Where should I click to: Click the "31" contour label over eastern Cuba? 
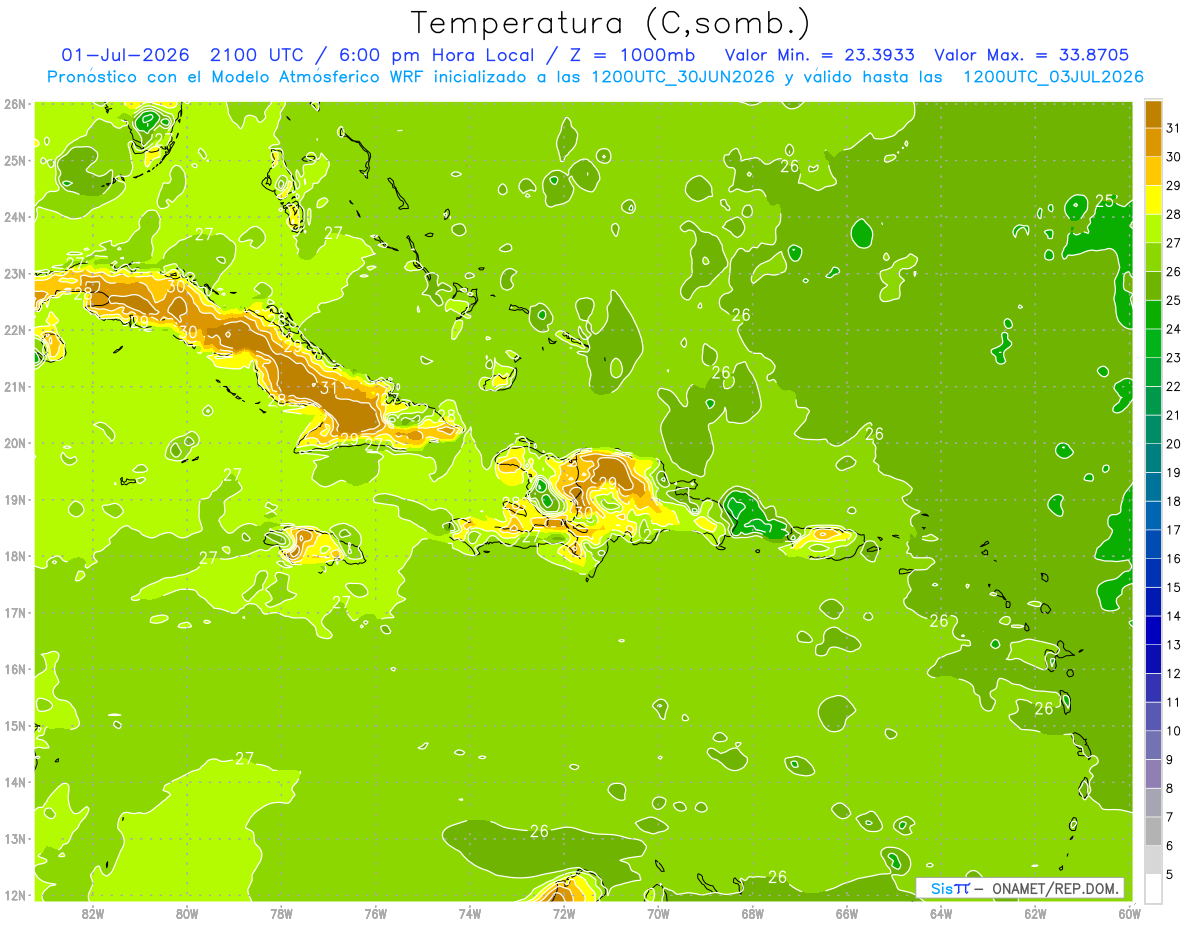[328, 388]
